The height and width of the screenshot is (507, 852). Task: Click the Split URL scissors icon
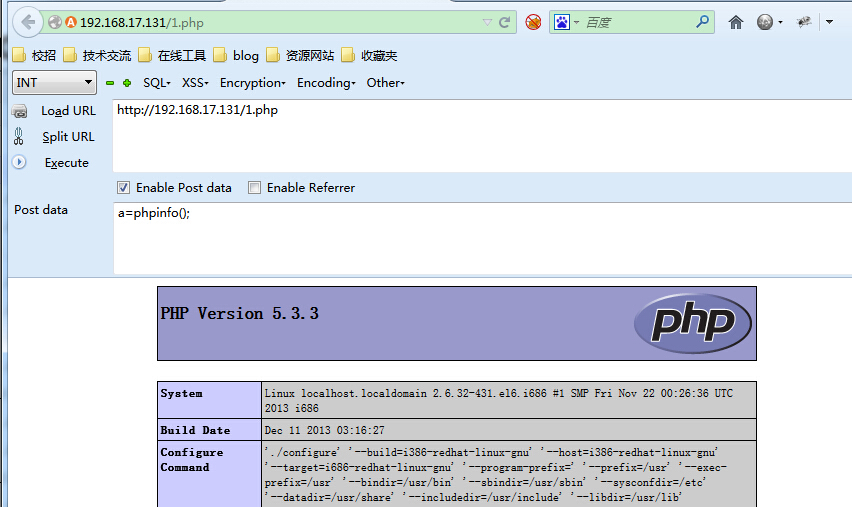(18, 136)
